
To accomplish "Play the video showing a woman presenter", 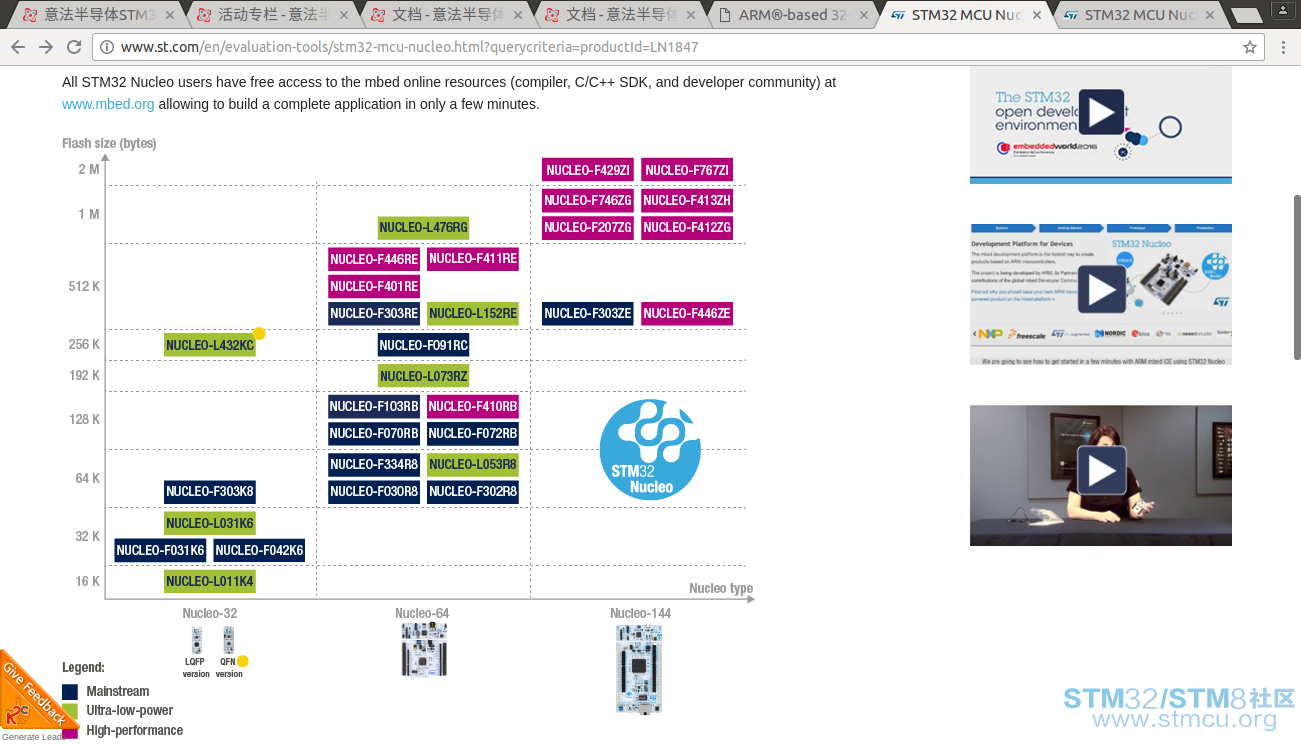I will (1101, 470).
